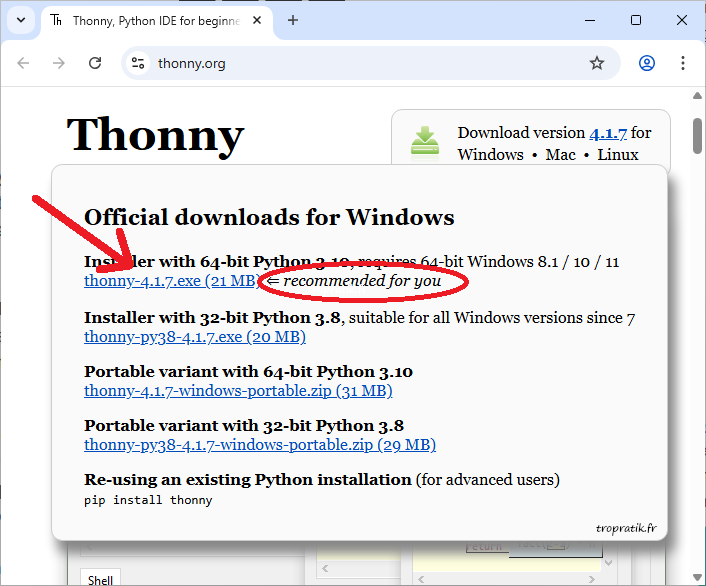Download thonny-py38-4.1.7-windows-portable.zip (29 MB)

pos(260,445)
